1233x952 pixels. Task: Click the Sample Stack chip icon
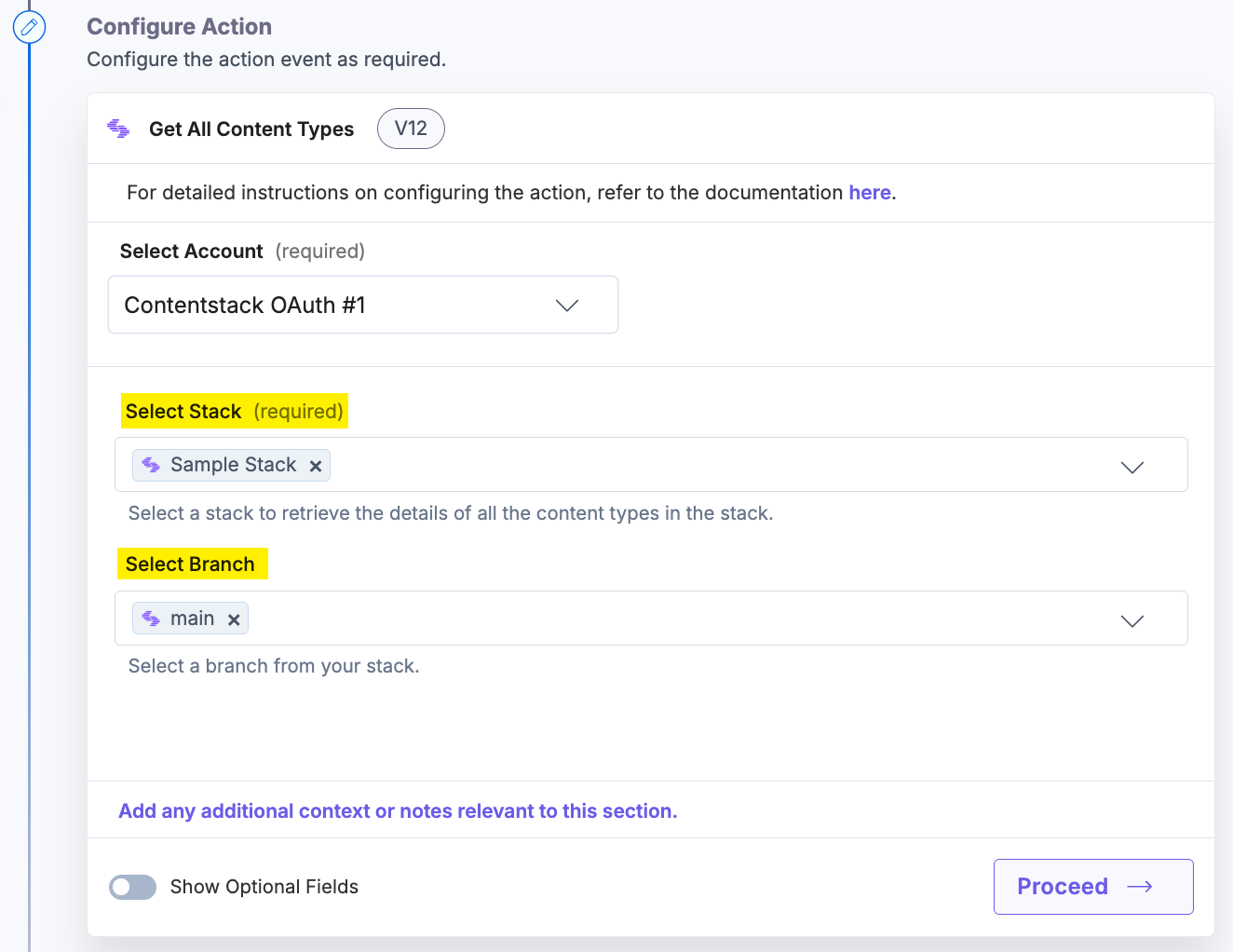point(152,465)
